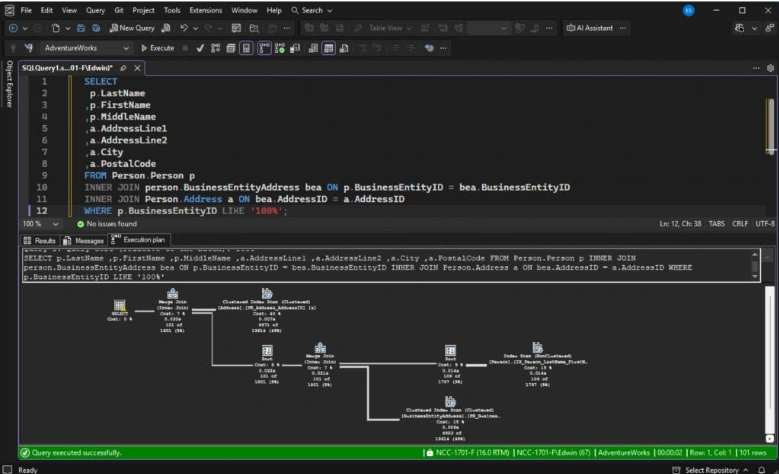The image size is (779, 474).
Task: Open the document tab overflow ellipsis
Action: pyautogui.click(x=756, y=68)
